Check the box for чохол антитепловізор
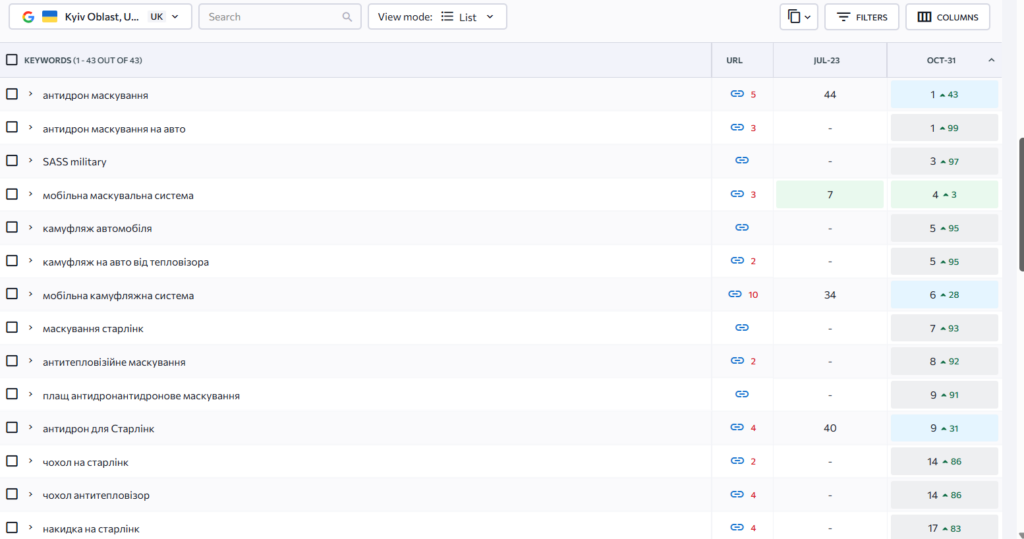 [x=12, y=494]
